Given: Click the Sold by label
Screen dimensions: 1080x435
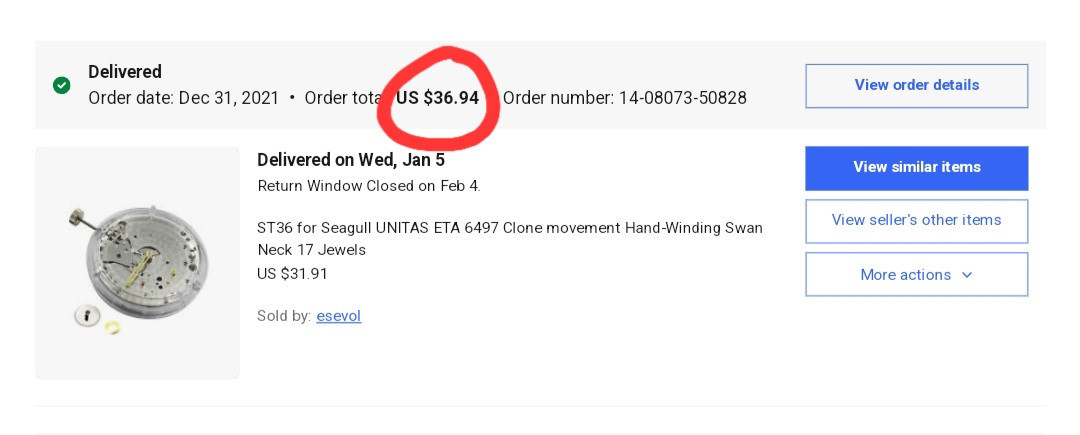Looking at the screenshot, I should (284, 316).
